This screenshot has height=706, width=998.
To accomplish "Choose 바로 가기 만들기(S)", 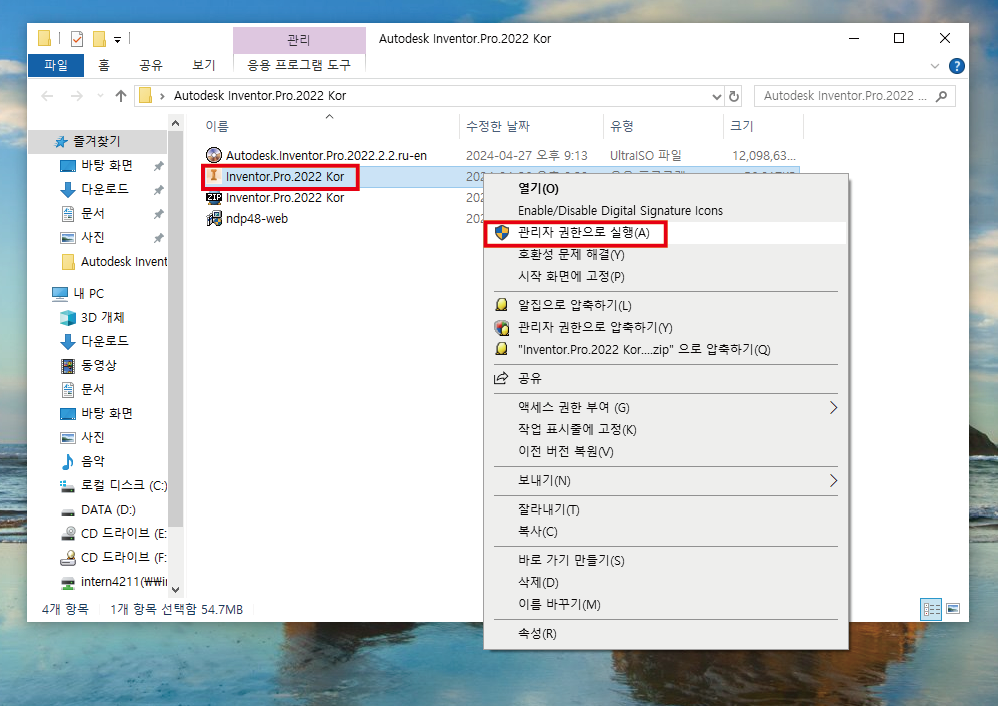I will pyautogui.click(x=666, y=560).
